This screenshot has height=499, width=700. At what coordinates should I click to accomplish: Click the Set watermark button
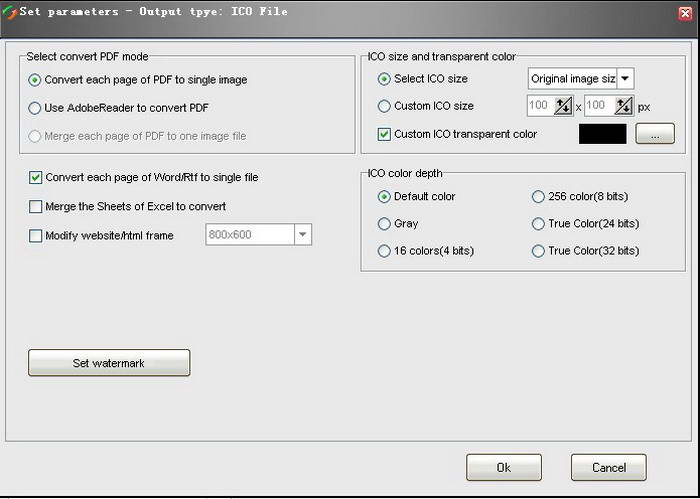(x=109, y=363)
